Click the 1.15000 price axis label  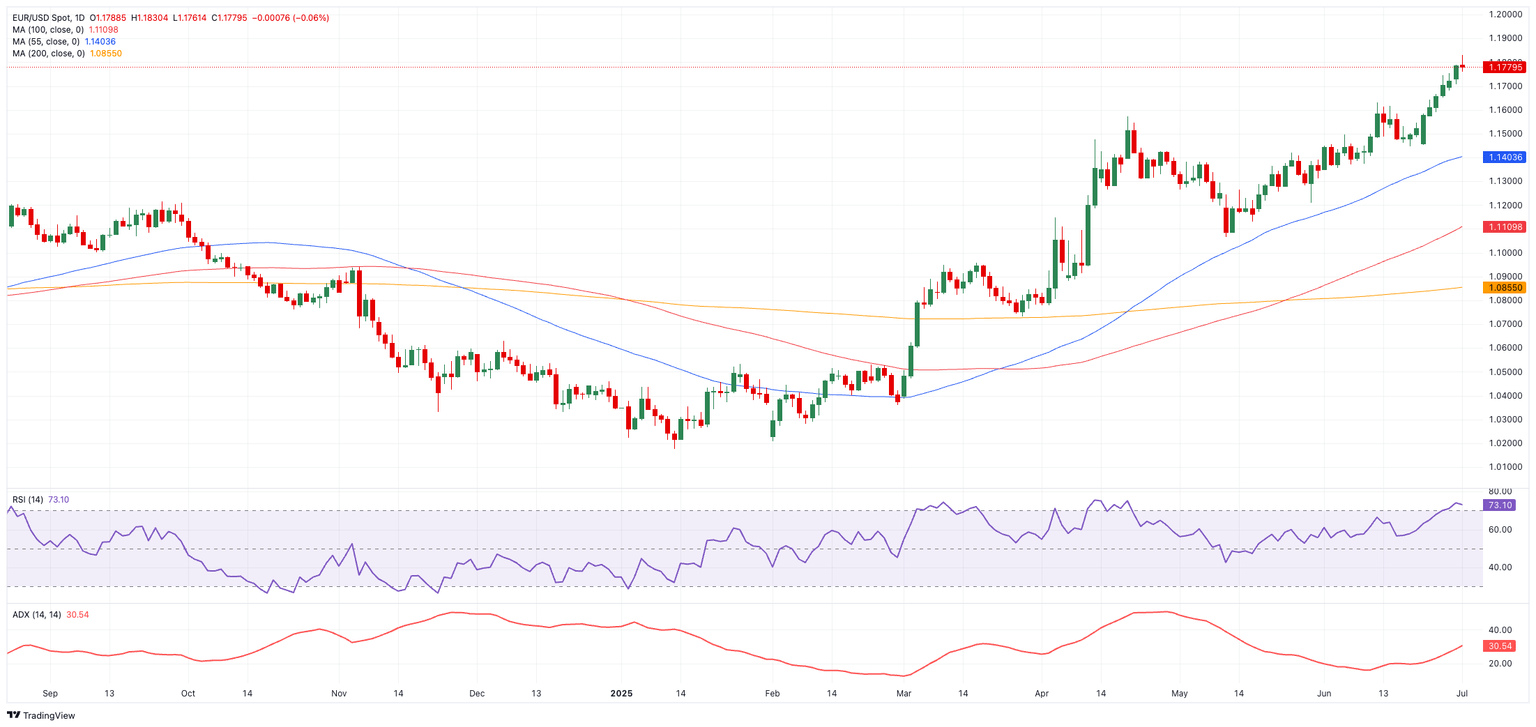(x=1504, y=133)
